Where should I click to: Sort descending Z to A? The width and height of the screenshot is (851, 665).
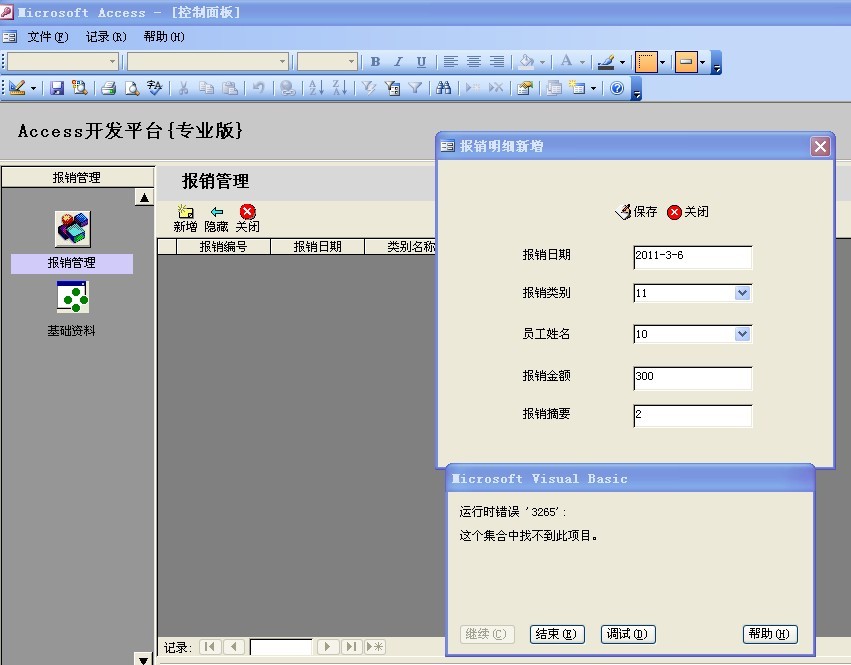[339, 88]
